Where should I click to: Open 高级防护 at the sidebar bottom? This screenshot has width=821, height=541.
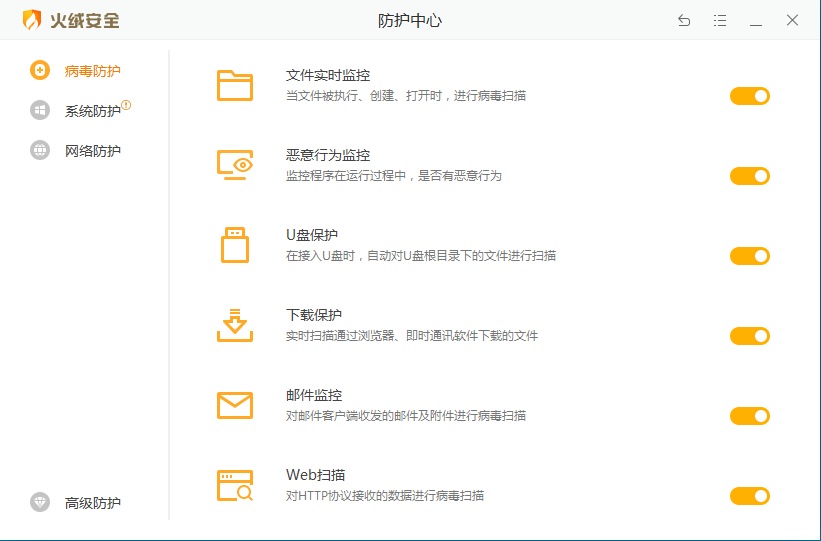click(x=92, y=503)
